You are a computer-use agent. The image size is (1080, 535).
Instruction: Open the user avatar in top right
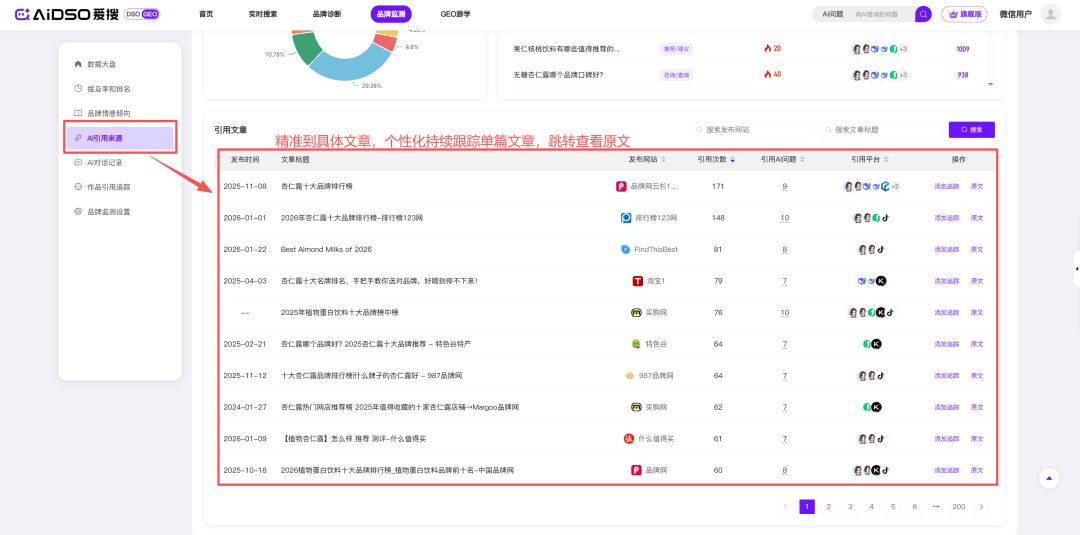(1050, 14)
